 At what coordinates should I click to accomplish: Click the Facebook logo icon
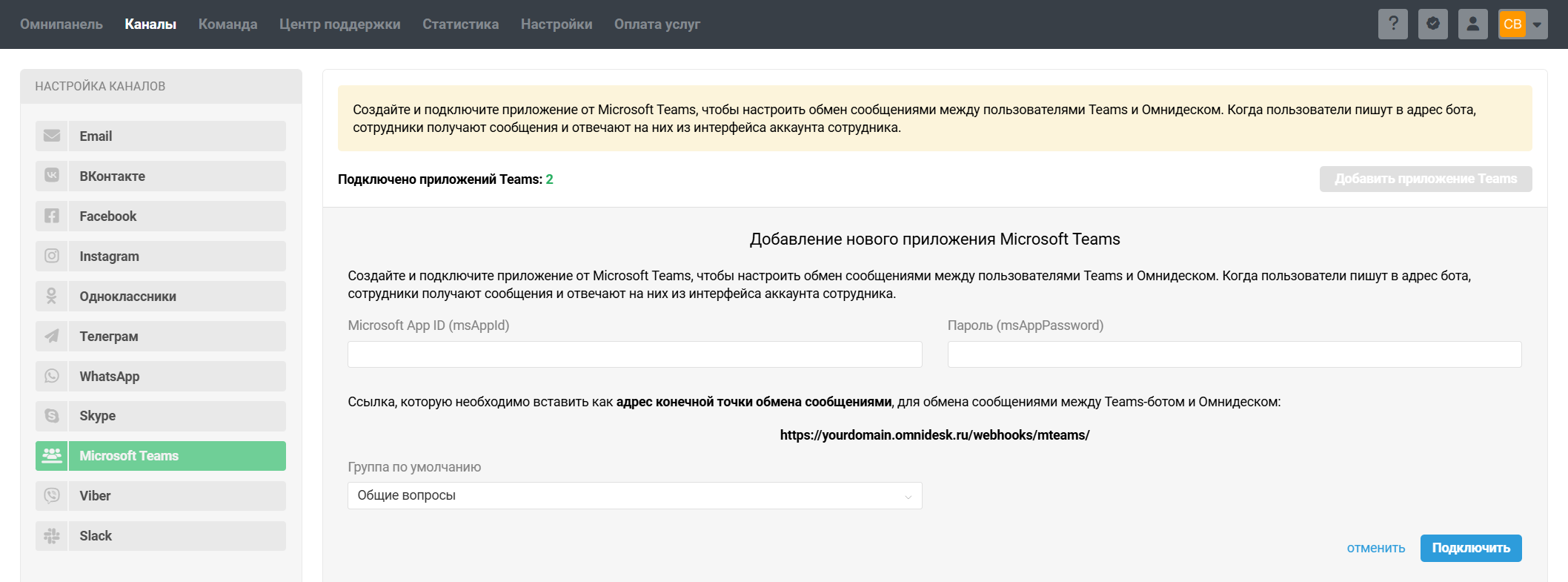[52, 216]
